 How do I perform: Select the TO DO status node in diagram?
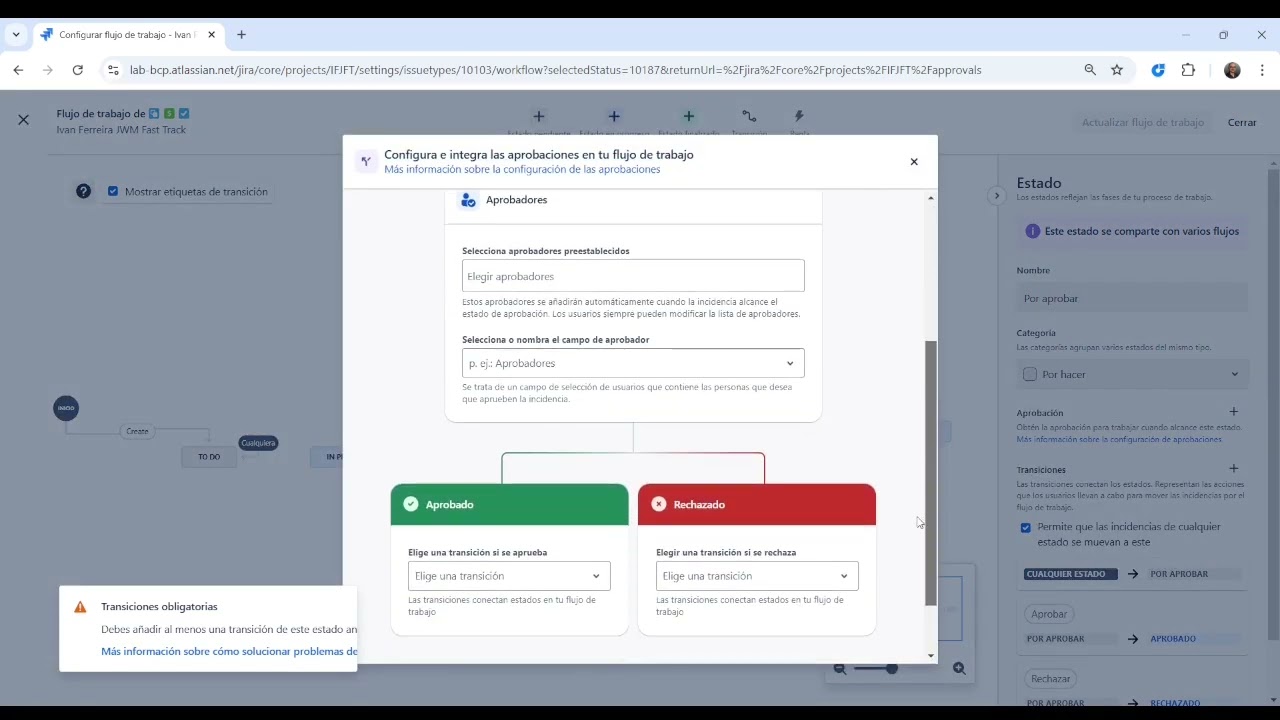208,457
